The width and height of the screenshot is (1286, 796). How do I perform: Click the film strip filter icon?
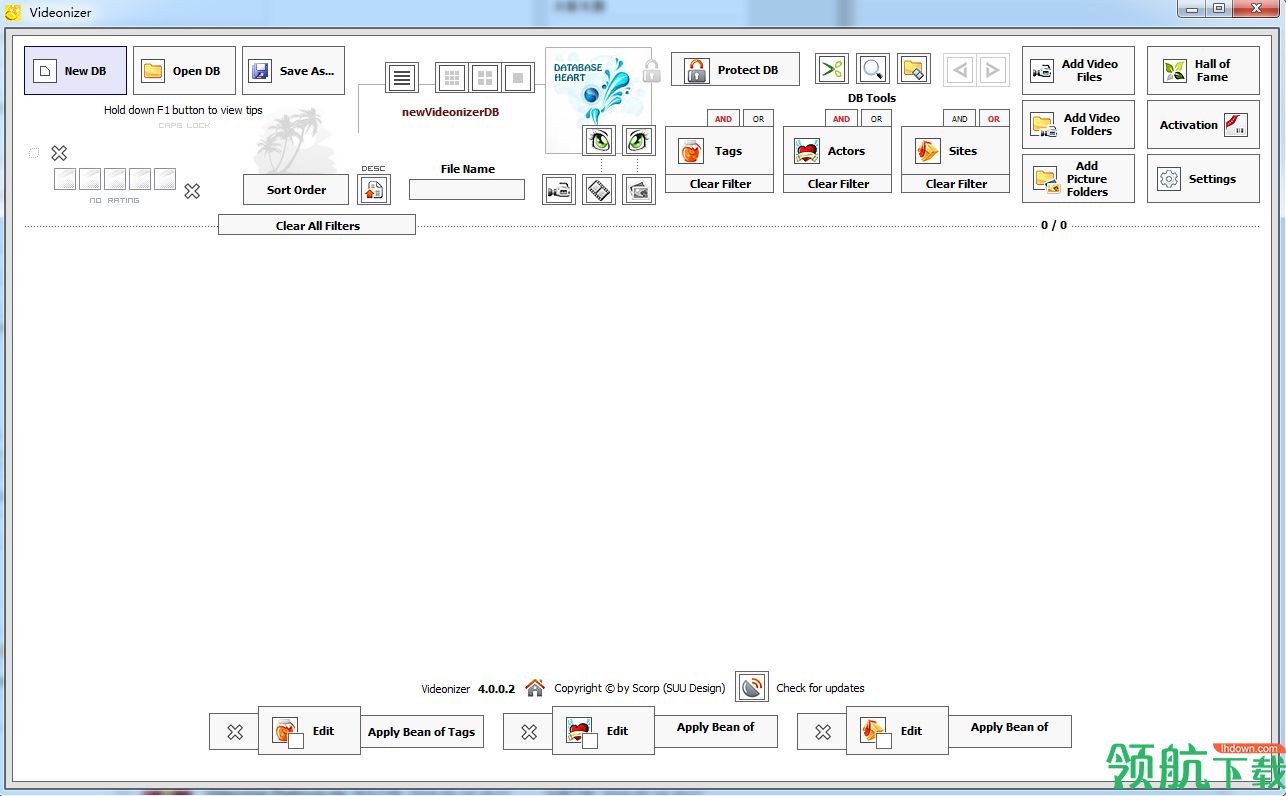[x=599, y=190]
